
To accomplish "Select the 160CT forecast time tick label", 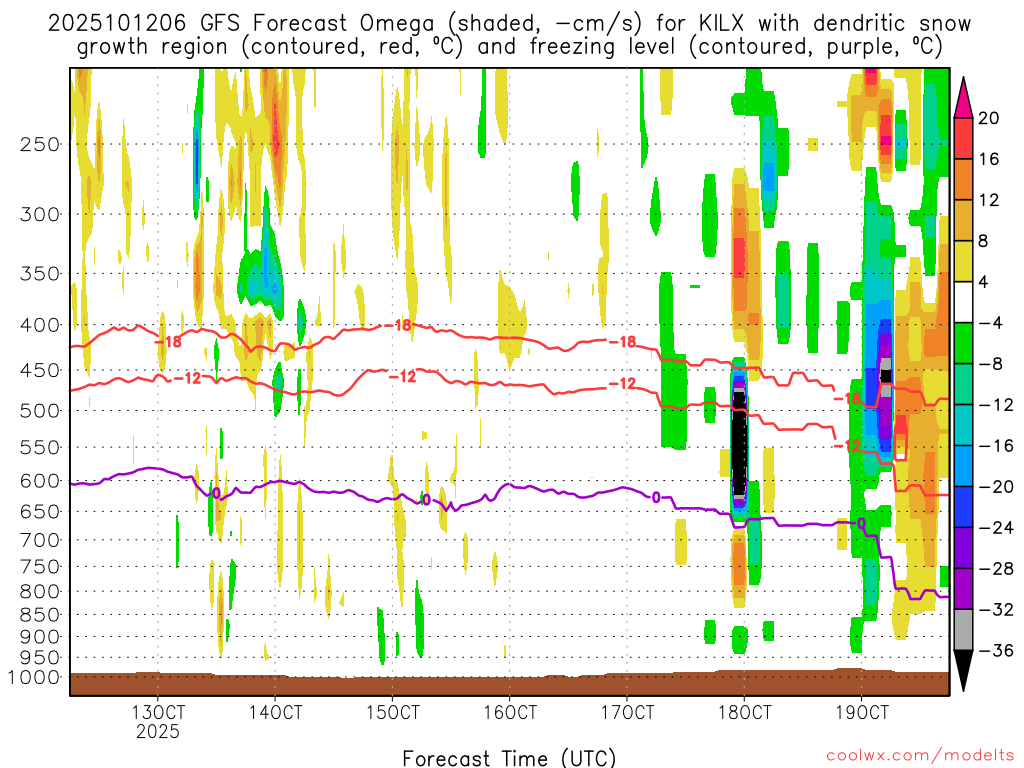I will coord(510,713).
